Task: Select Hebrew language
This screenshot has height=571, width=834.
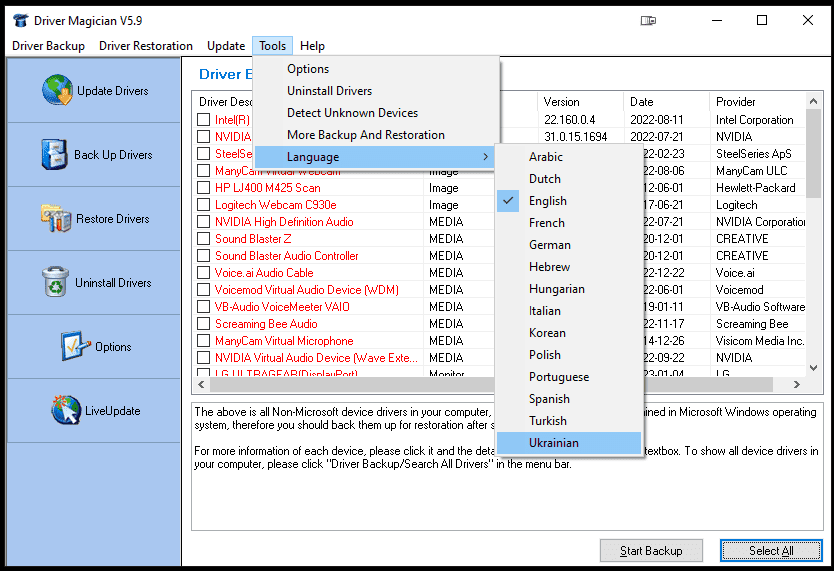Action: pyautogui.click(x=569, y=267)
